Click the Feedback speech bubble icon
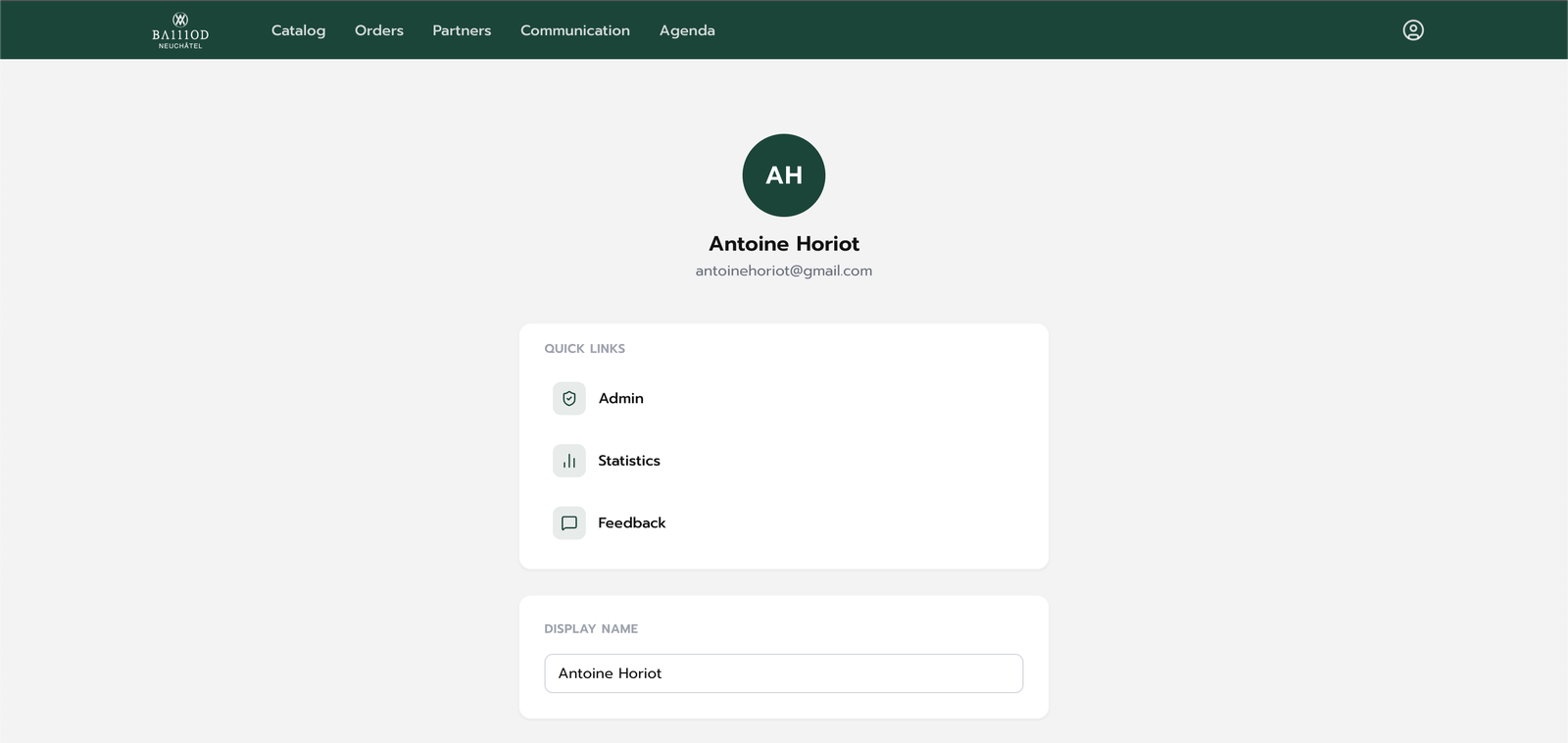Viewport: 1568px width, 743px height. pos(569,523)
